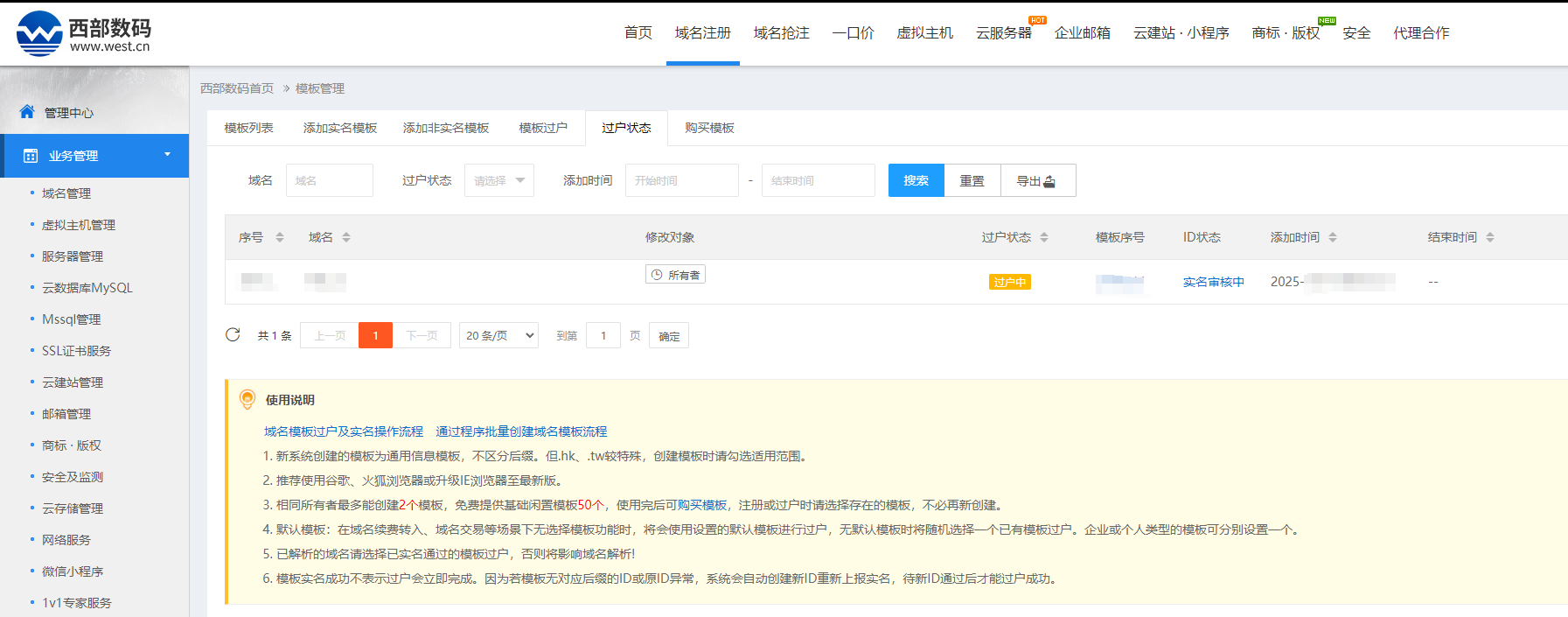Click the 导出 export button
The width and height of the screenshot is (1568, 617).
(1038, 180)
